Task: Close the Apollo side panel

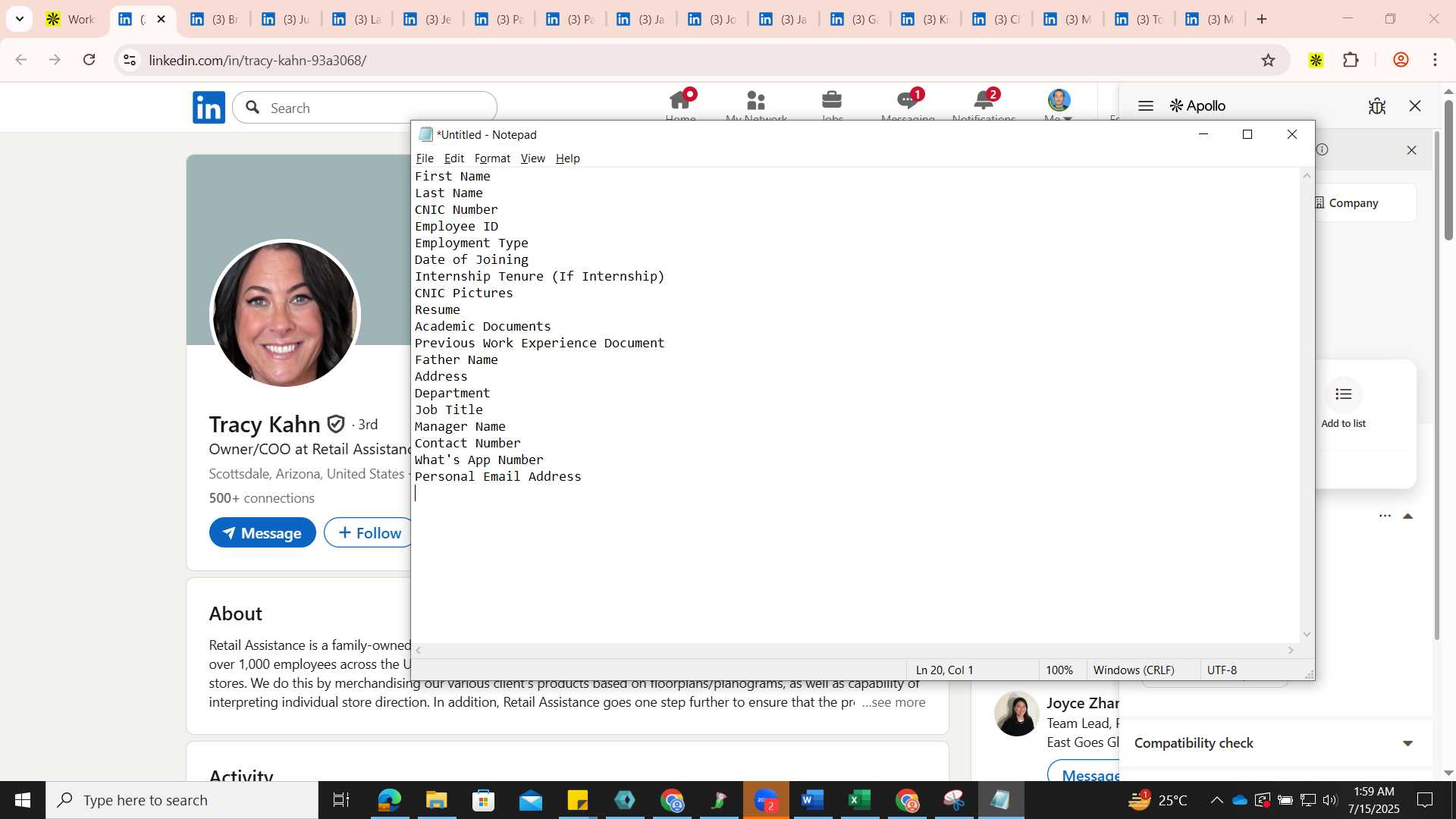Action: (1415, 106)
